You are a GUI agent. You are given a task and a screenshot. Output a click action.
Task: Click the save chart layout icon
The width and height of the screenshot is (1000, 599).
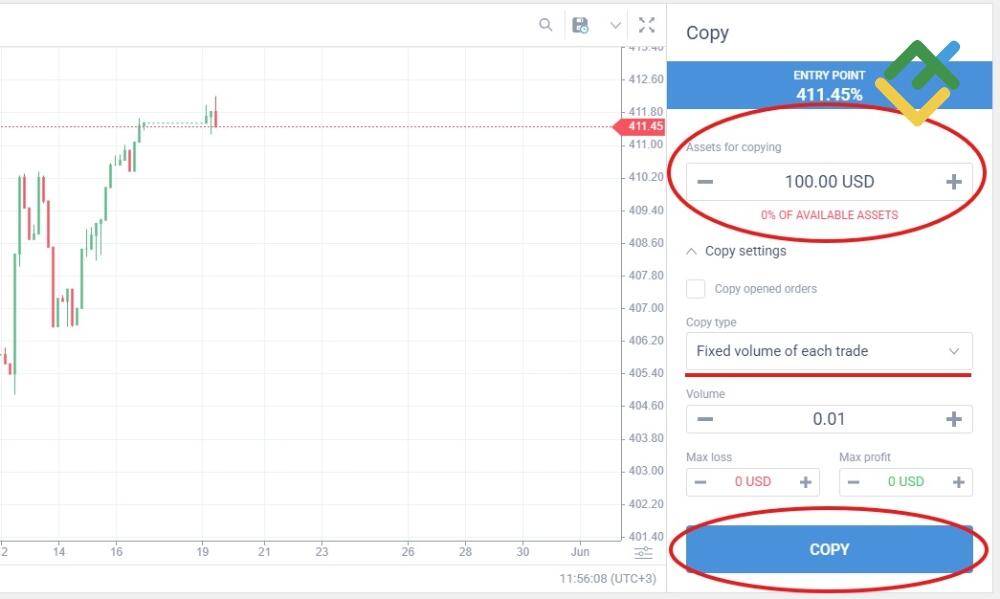coord(578,24)
